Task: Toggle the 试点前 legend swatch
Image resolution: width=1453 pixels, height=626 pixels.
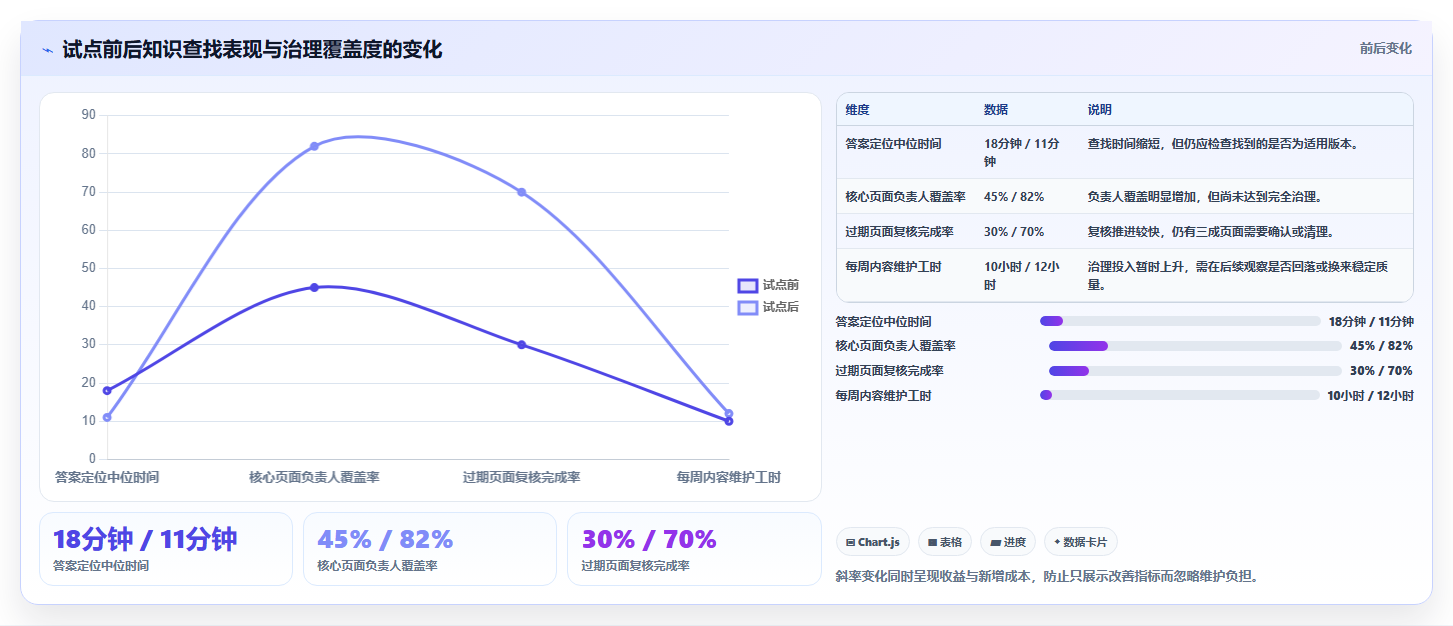Action: [x=747, y=285]
